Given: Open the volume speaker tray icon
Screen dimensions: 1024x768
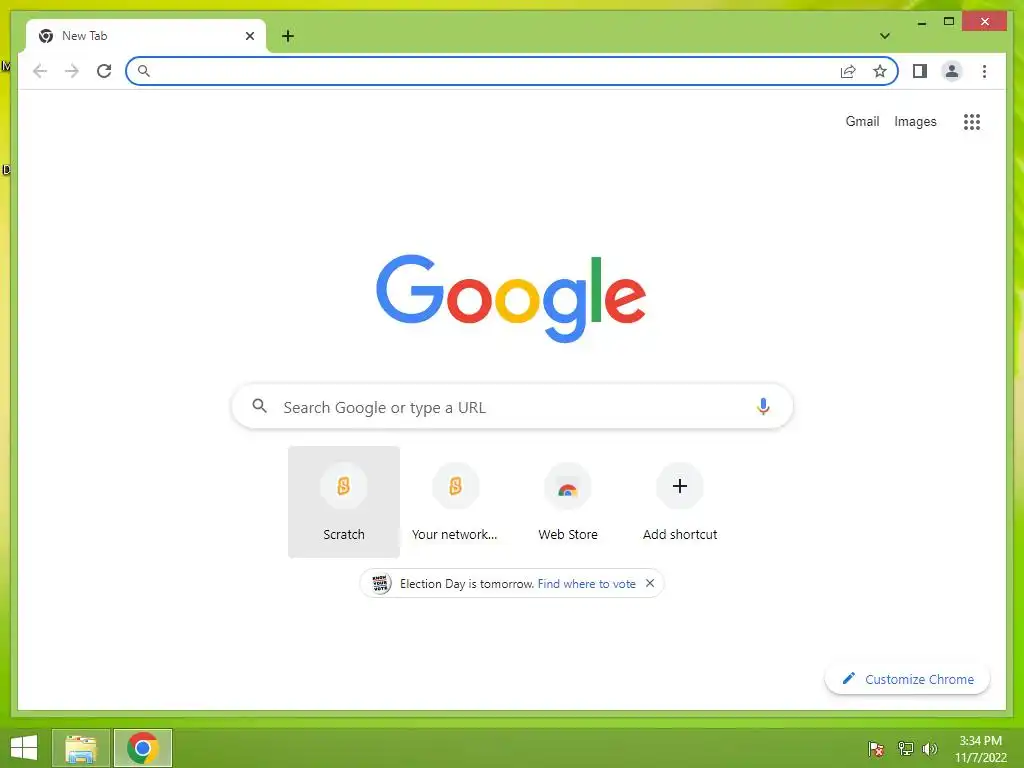Looking at the screenshot, I should click(930, 749).
